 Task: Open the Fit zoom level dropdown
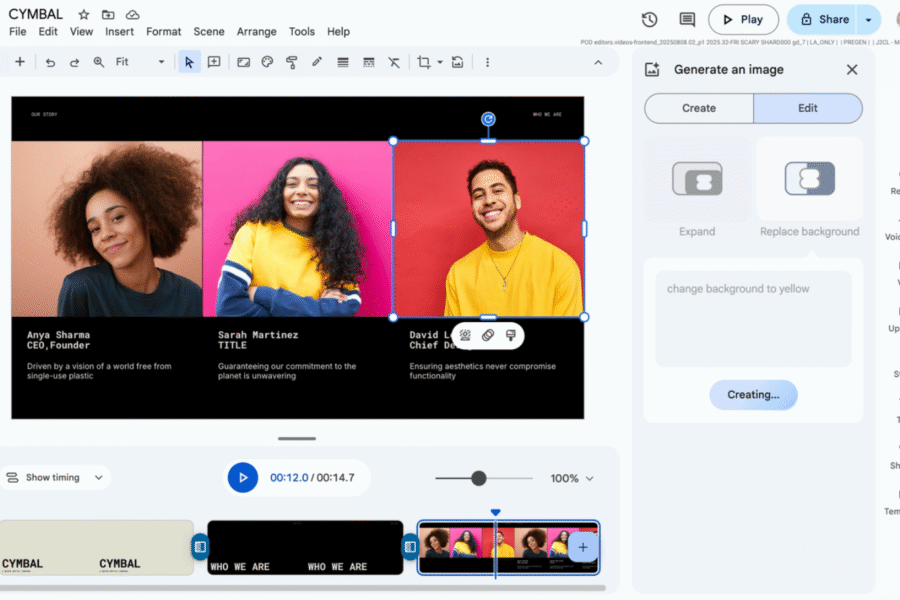pos(160,62)
